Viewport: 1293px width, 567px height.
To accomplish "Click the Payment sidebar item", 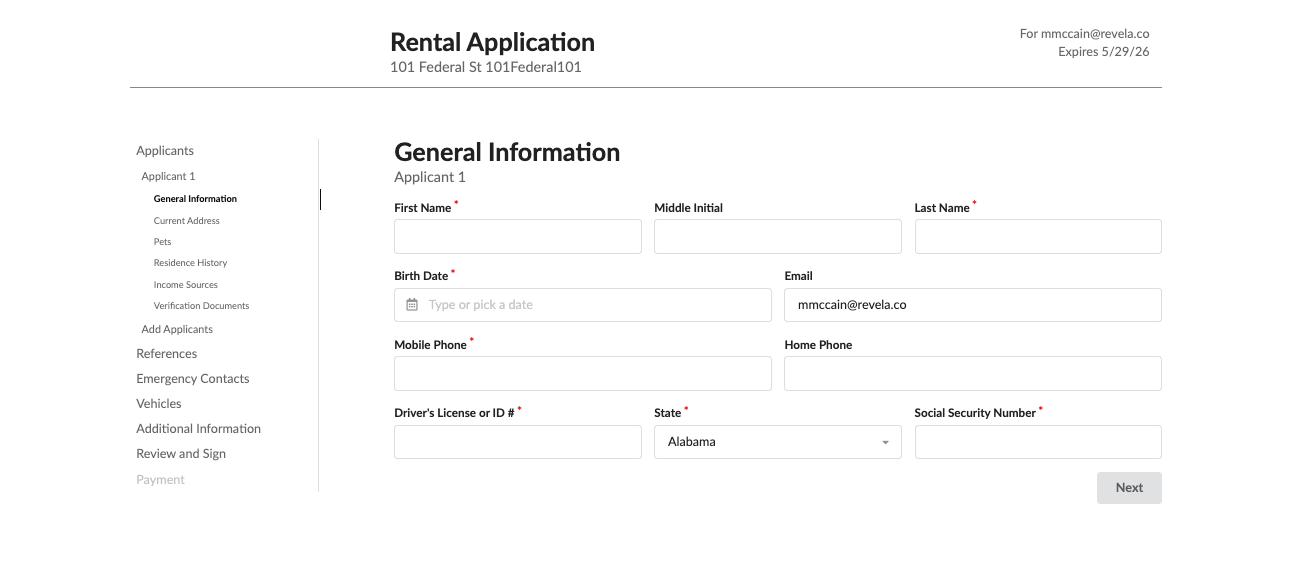I will (160, 480).
